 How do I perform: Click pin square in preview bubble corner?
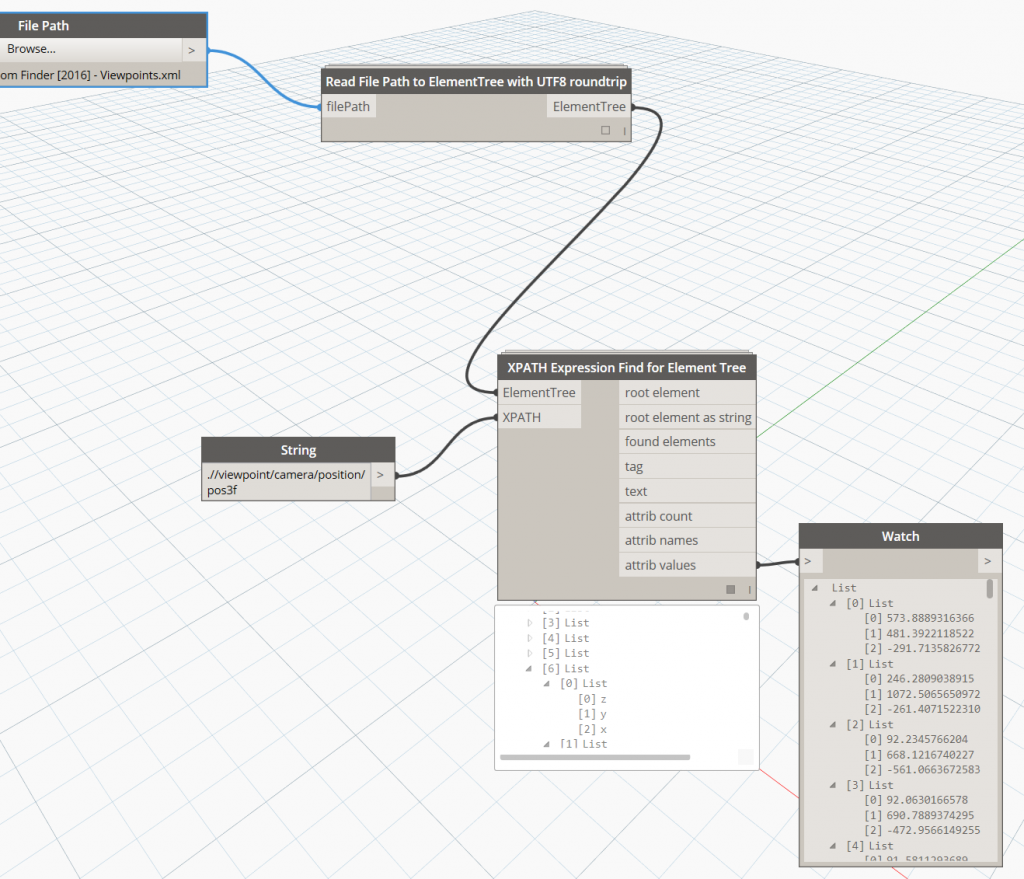[745, 758]
